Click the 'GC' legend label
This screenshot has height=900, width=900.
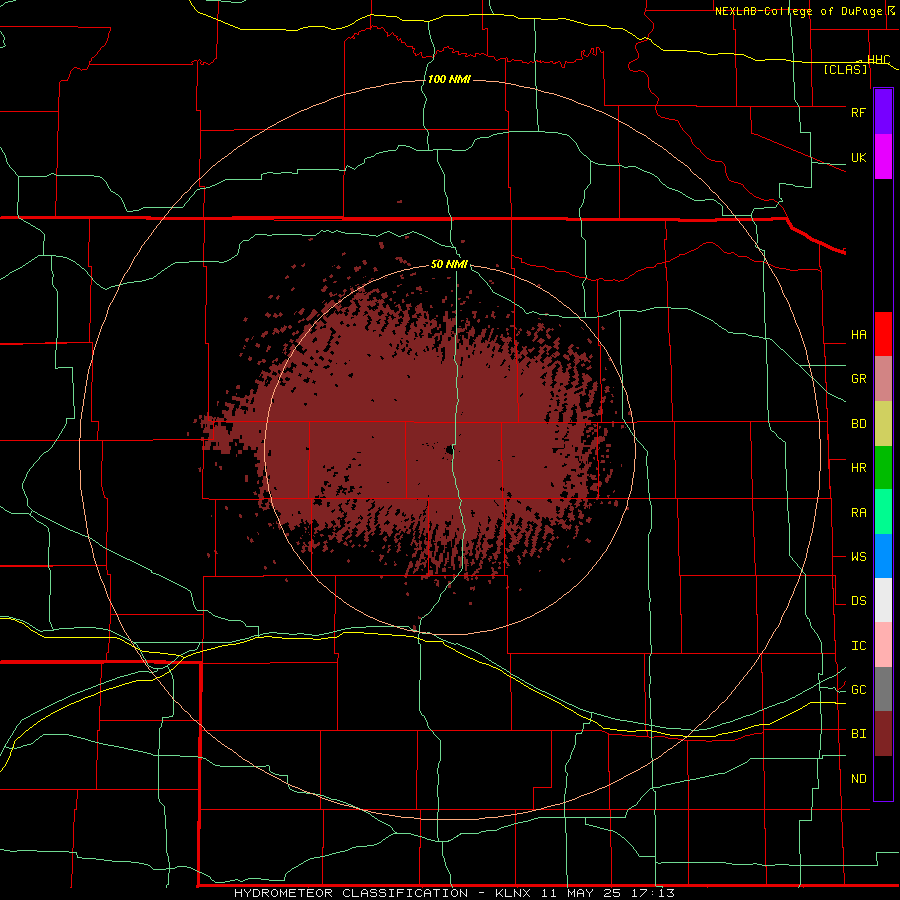coord(858,690)
